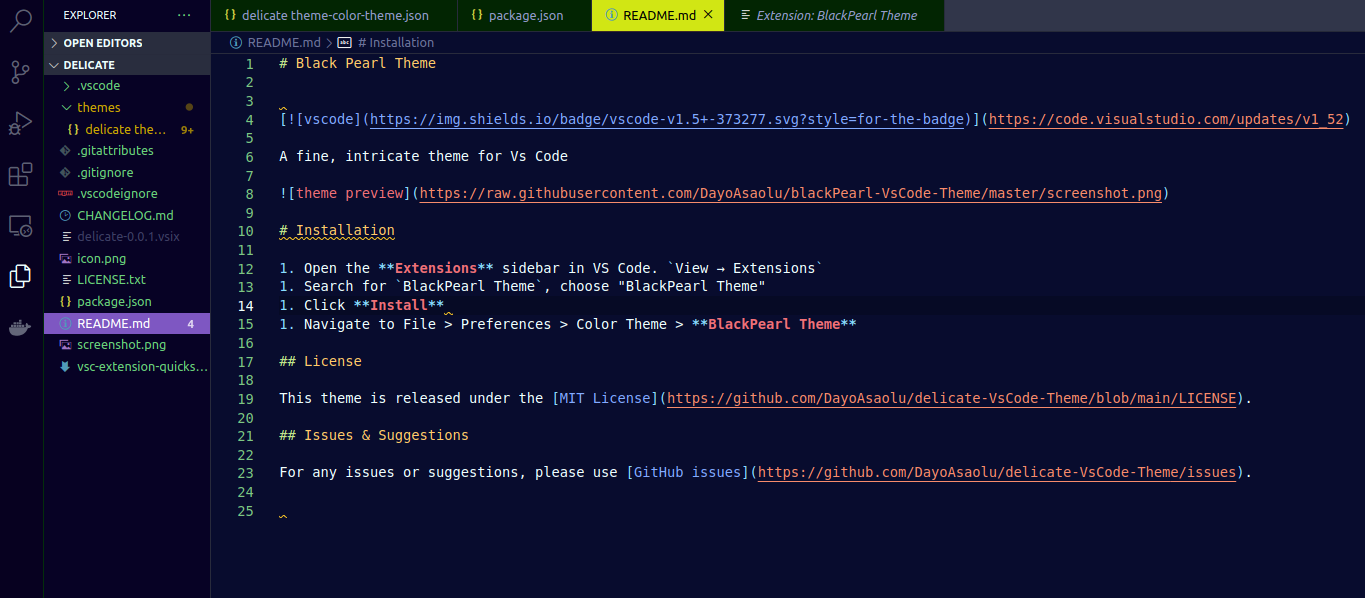The height and width of the screenshot is (598, 1365).
Task: Collapse the DELICATE folder section
Action: 127,64
